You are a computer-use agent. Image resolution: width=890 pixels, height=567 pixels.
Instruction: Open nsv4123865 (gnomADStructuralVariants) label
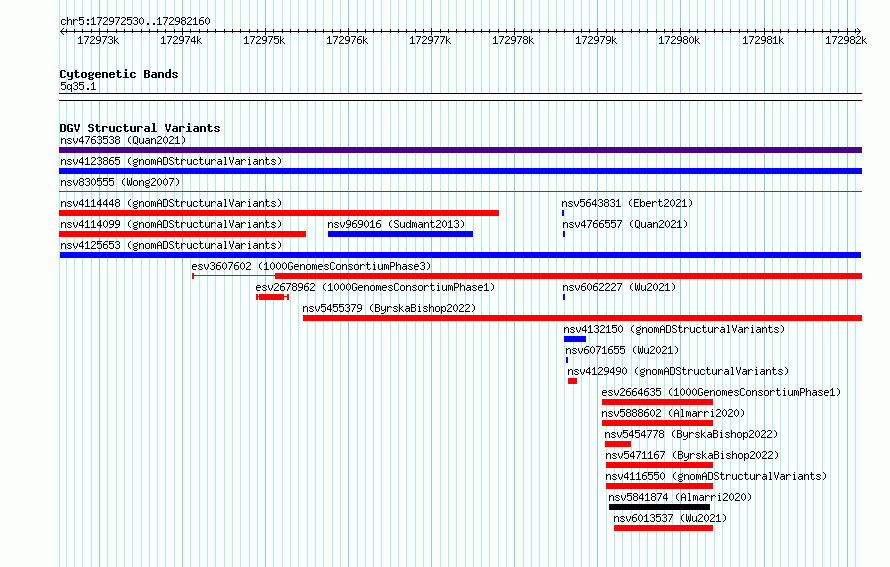[x=171, y=161]
